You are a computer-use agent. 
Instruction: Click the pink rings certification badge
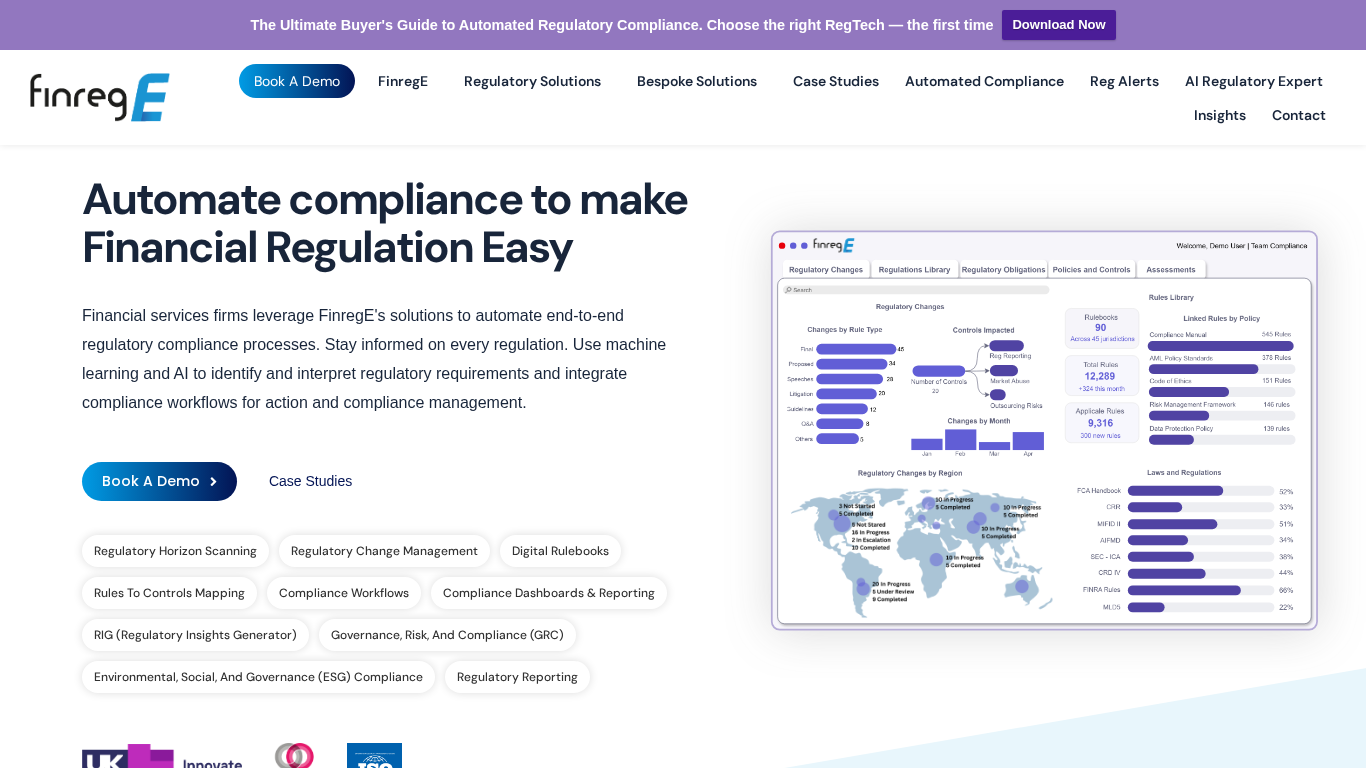pyautogui.click(x=294, y=756)
